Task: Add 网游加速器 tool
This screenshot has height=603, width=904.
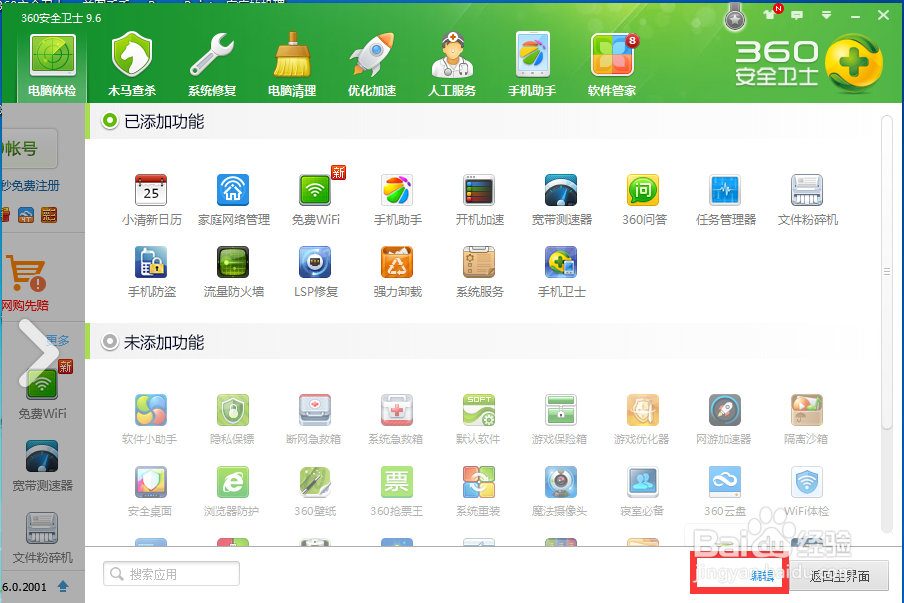Action: tap(725, 419)
